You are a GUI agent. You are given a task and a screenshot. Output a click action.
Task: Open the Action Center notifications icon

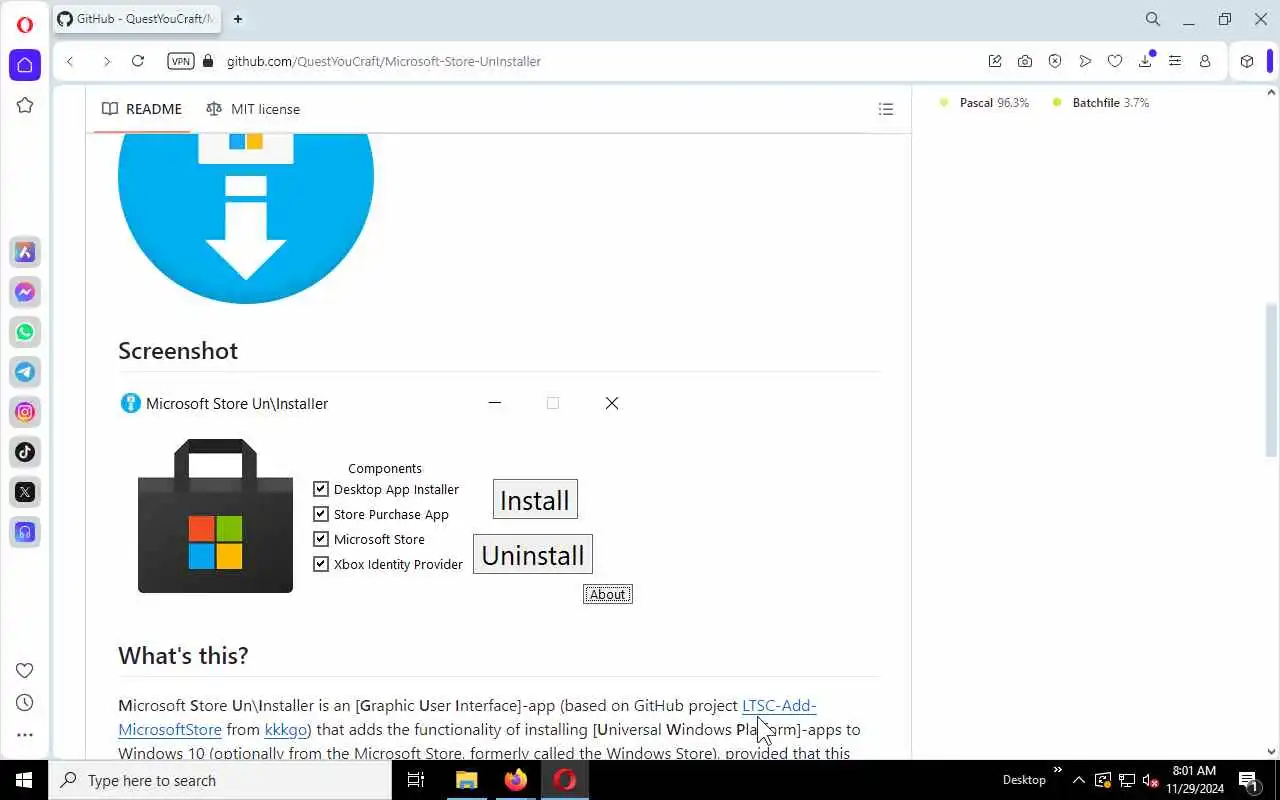point(1248,780)
